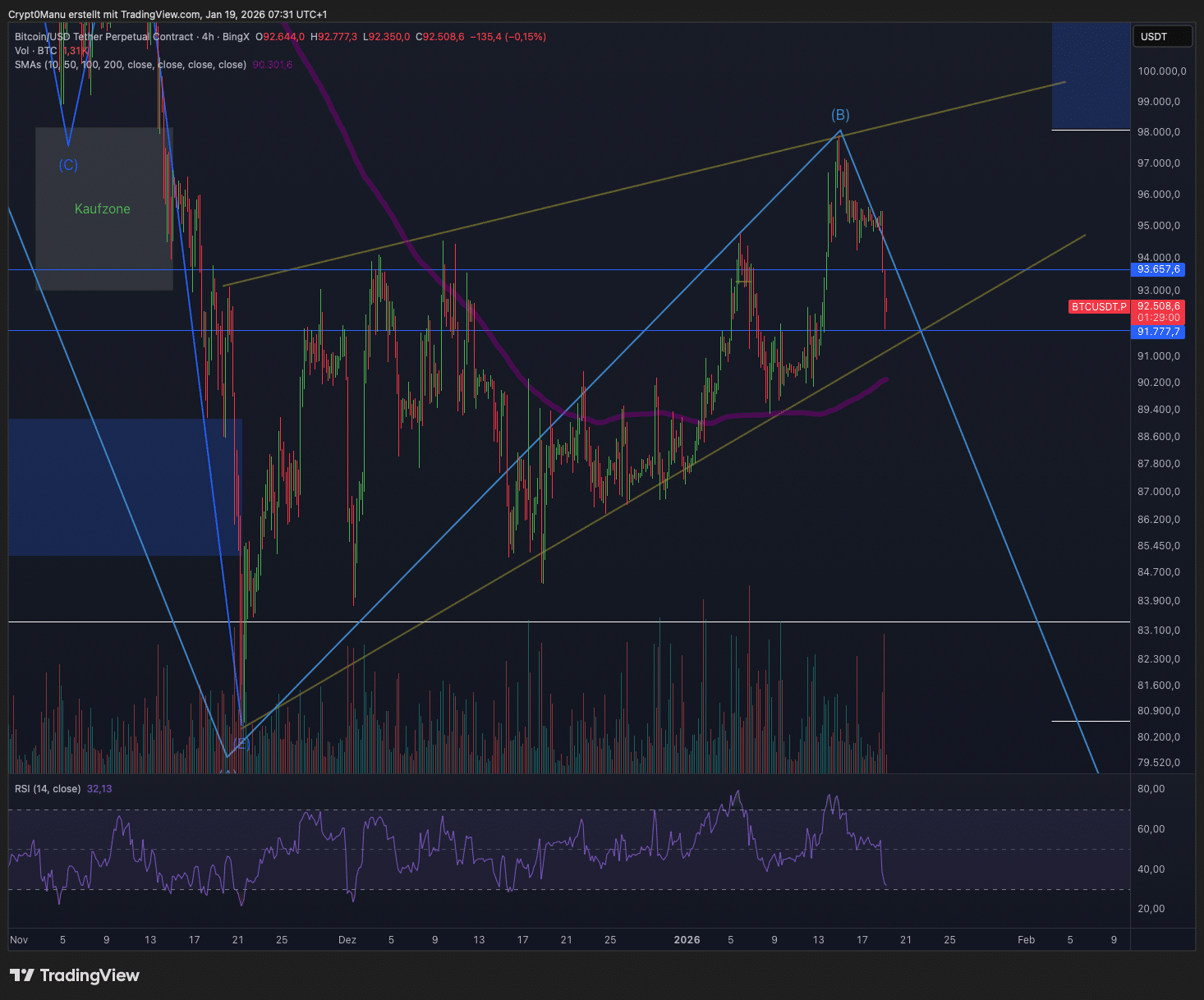This screenshot has width=1204, height=1000.
Task: Click the purple SMA value 90.301,6
Action: pos(273,65)
